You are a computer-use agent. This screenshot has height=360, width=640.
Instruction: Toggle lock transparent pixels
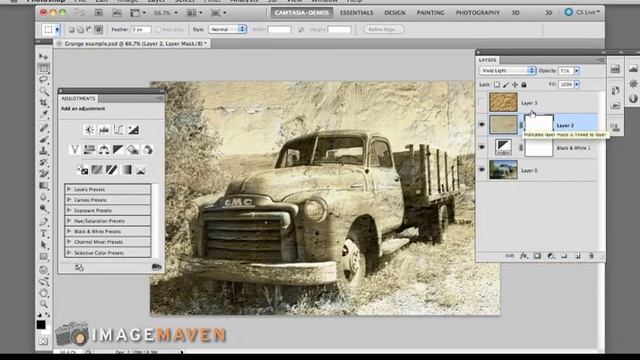[497, 84]
